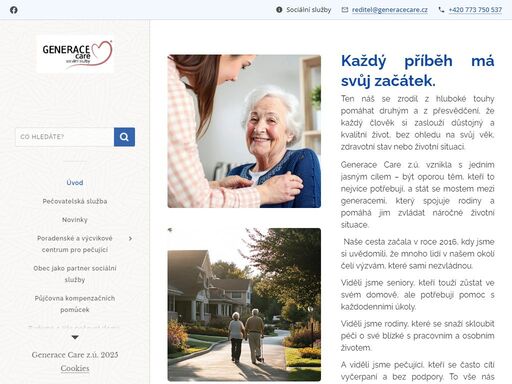Viewport: 512px width, 384px height.
Task: Click the heading Každý příběh má svůj začátek
Action: (x=418, y=71)
